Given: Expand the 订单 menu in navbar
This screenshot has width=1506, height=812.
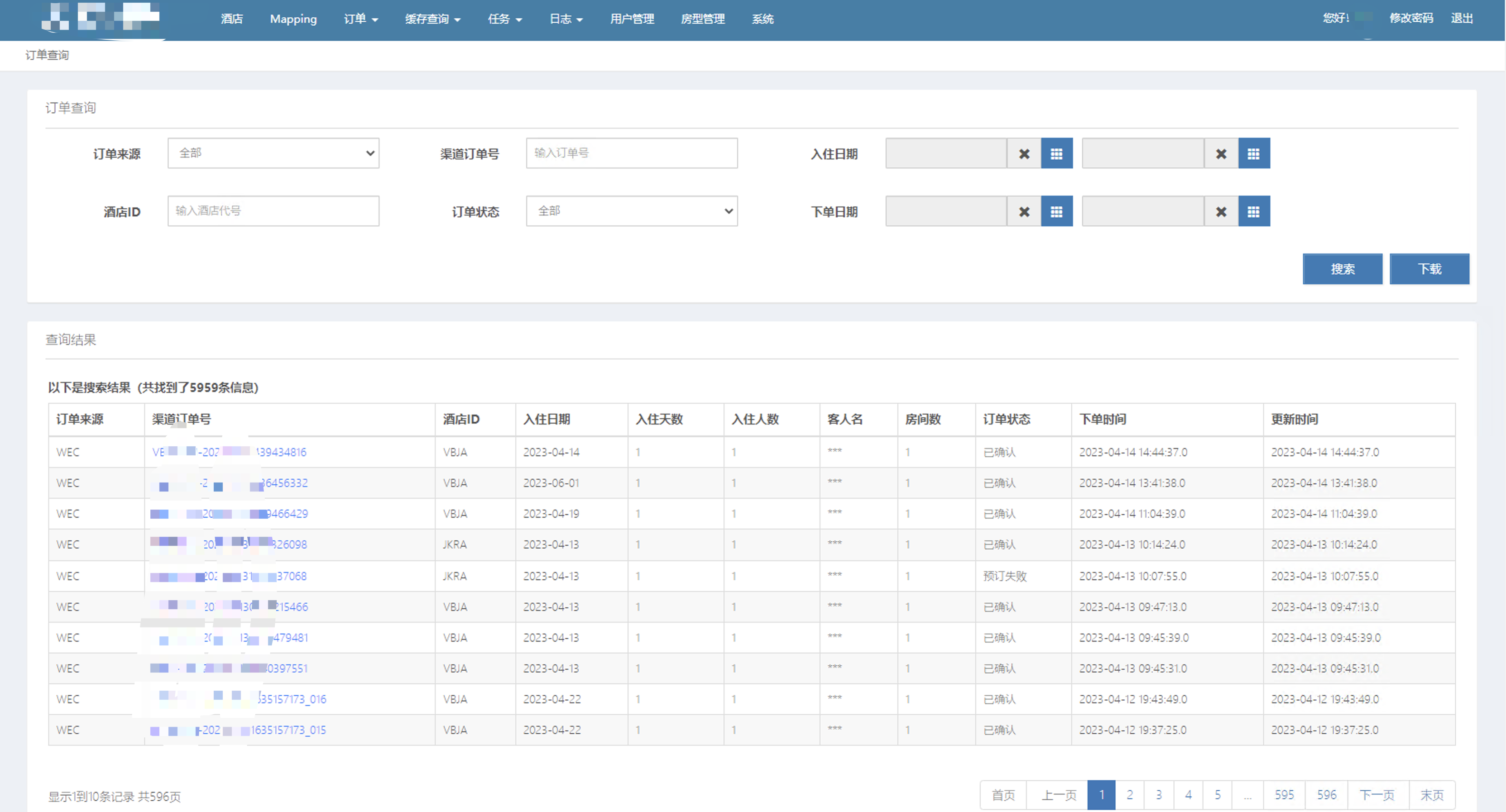Looking at the screenshot, I should [x=361, y=19].
